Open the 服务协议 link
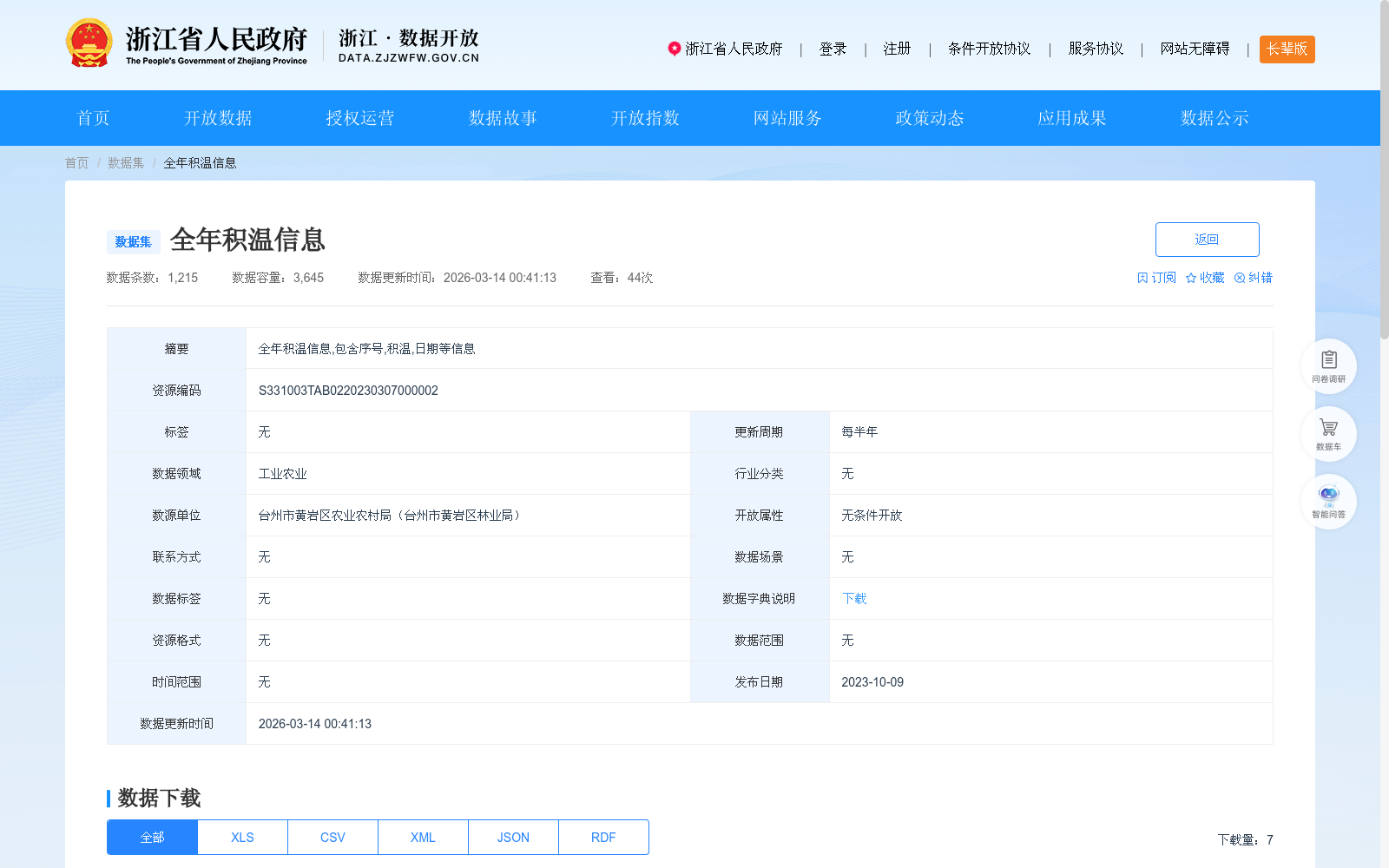1389x868 pixels. (x=1096, y=49)
